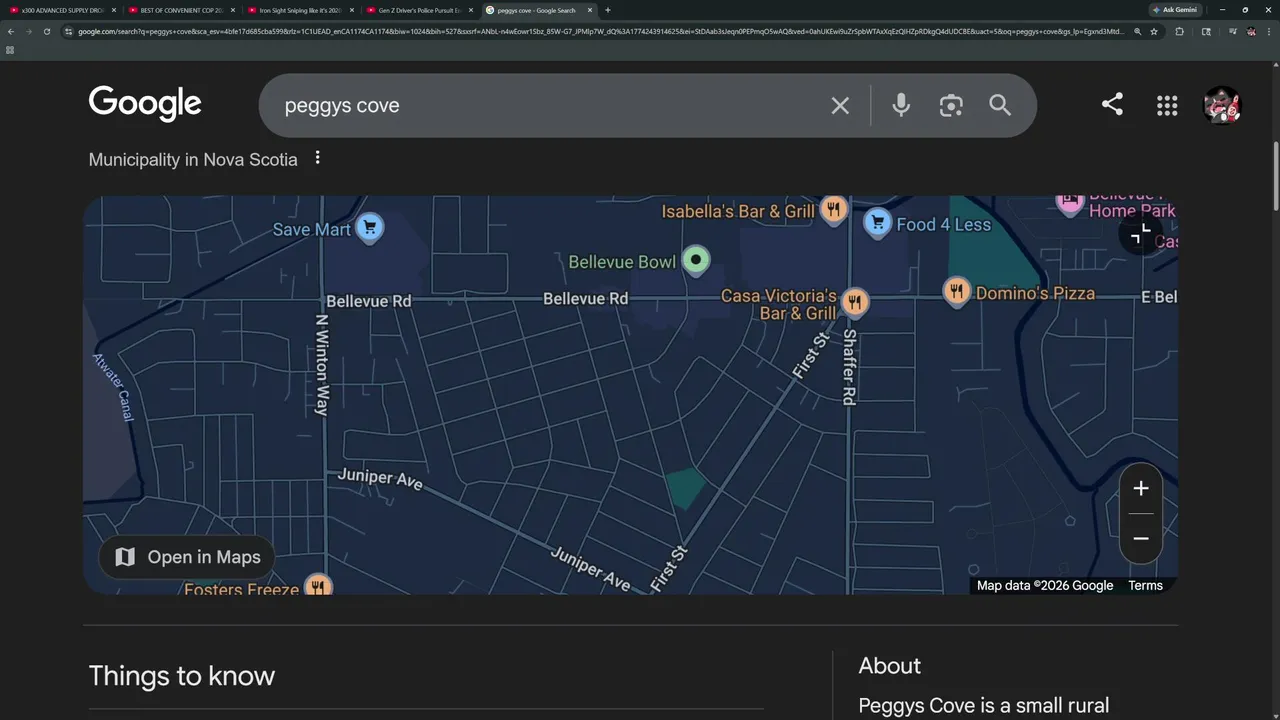Clear the search box with the X icon
The image size is (1280, 720).
click(x=840, y=105)
